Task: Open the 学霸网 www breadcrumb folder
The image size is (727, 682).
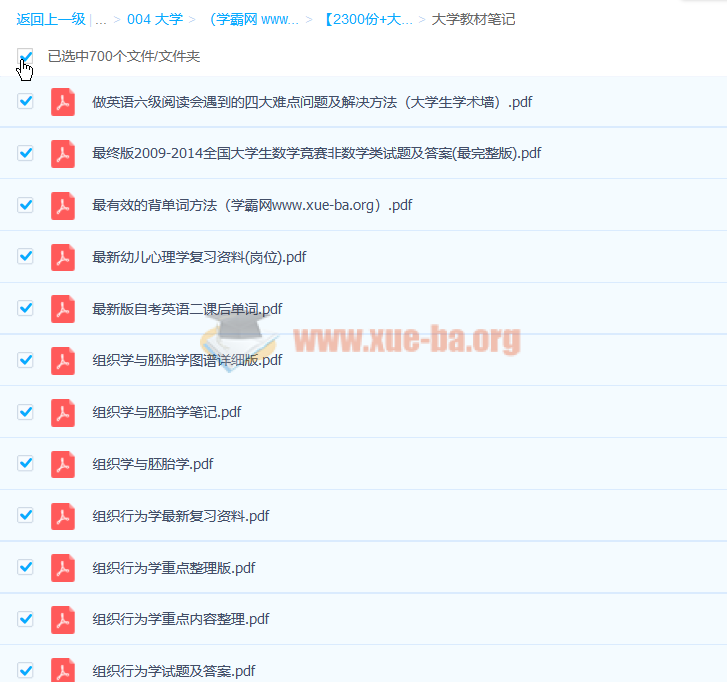Action: point(254,19)
